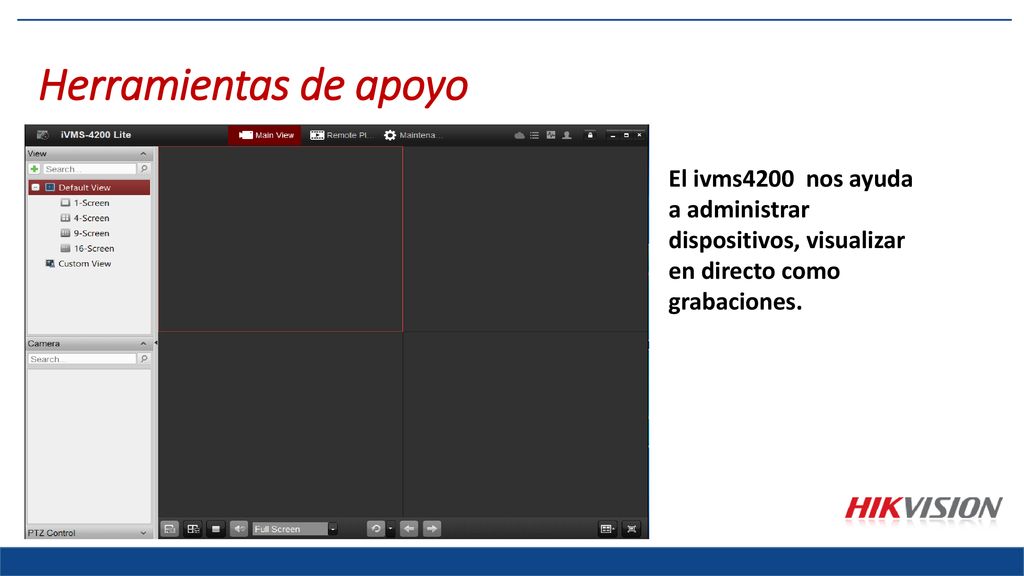Open the list icon in the title bar
Viewport: 1024px width, 576px height.
point(534,135)
